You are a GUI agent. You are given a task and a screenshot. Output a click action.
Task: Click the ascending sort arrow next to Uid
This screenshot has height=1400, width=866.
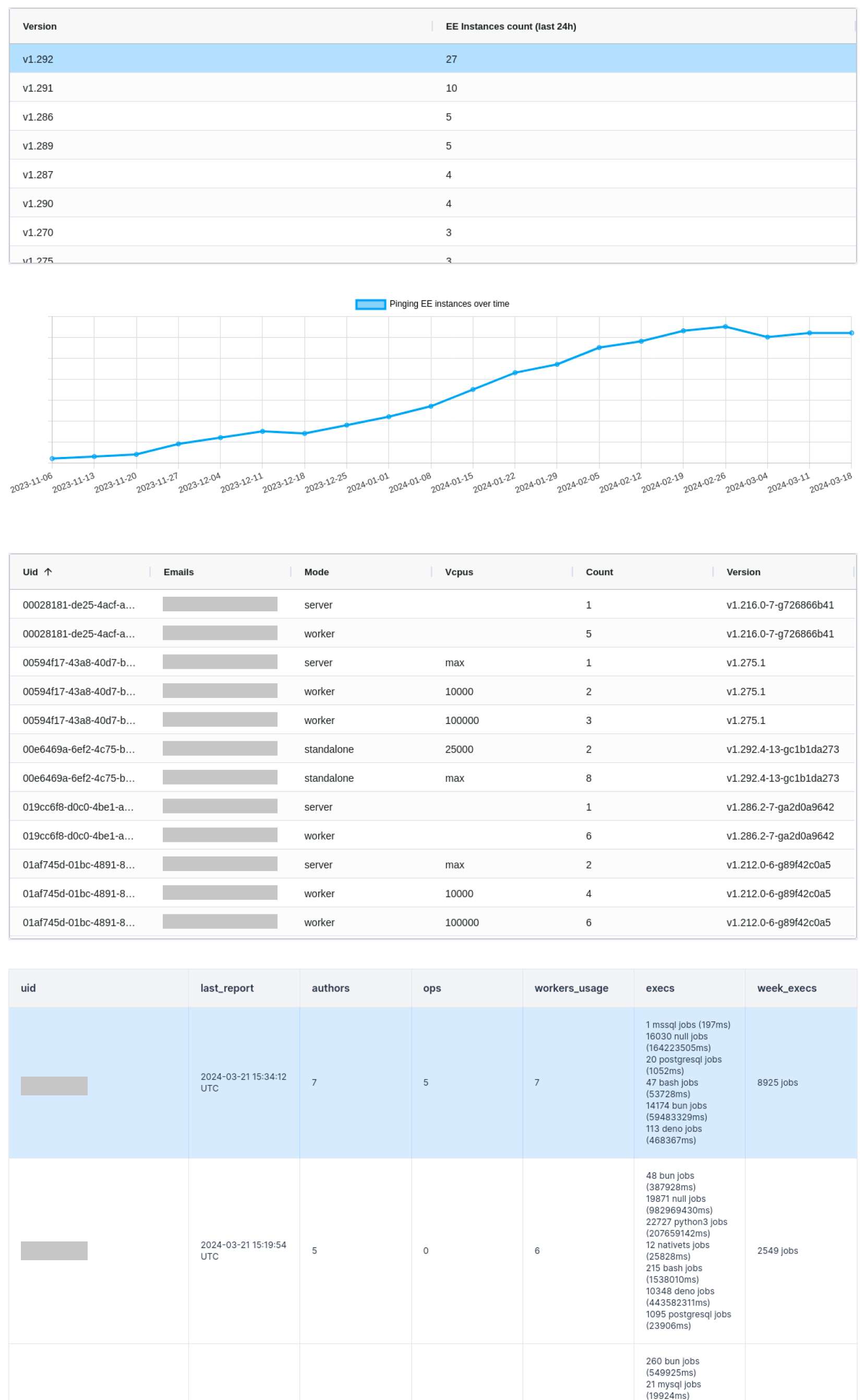coord(49,572)
